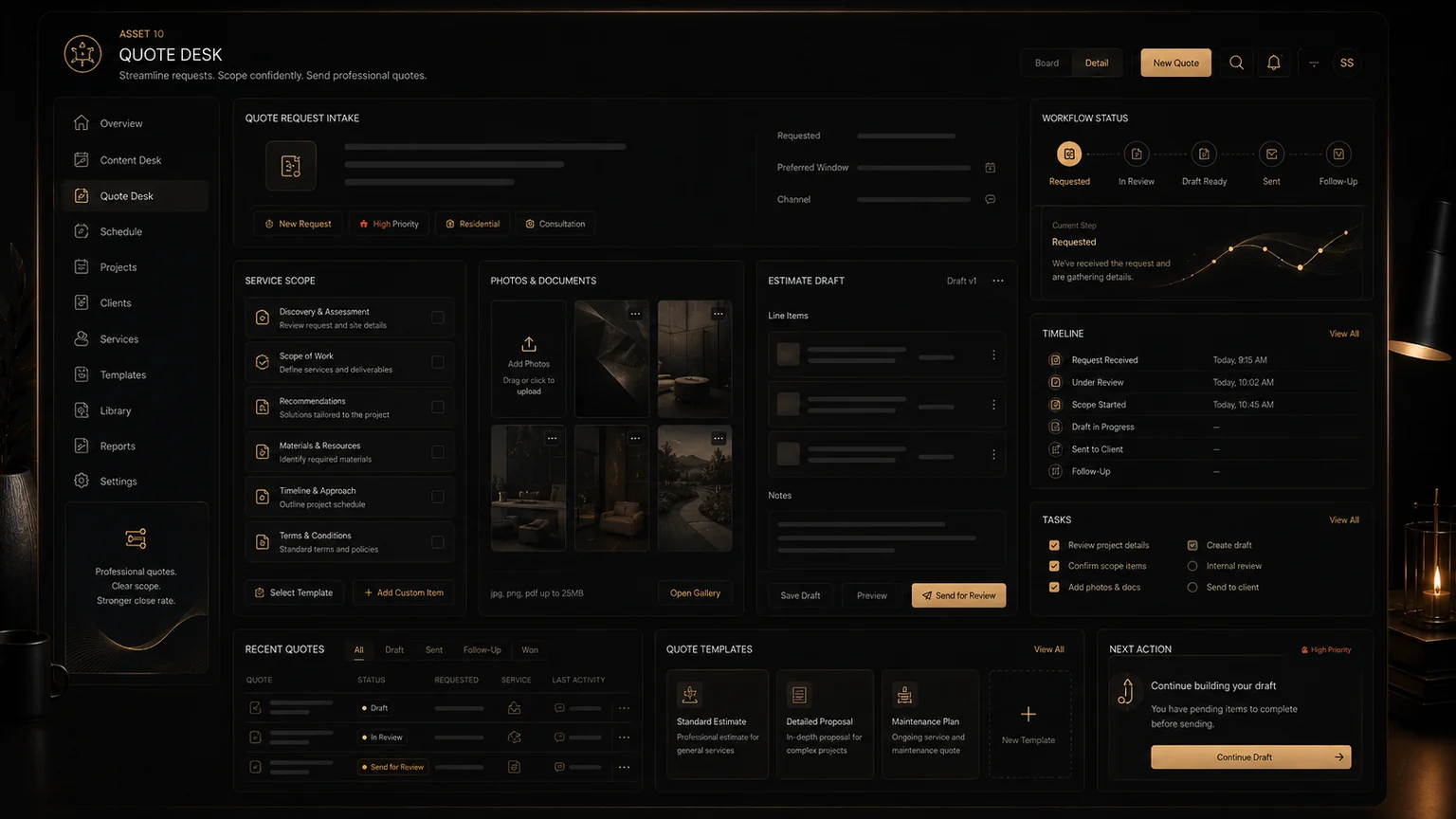Open second line item kebab menu

click(993, 405)
